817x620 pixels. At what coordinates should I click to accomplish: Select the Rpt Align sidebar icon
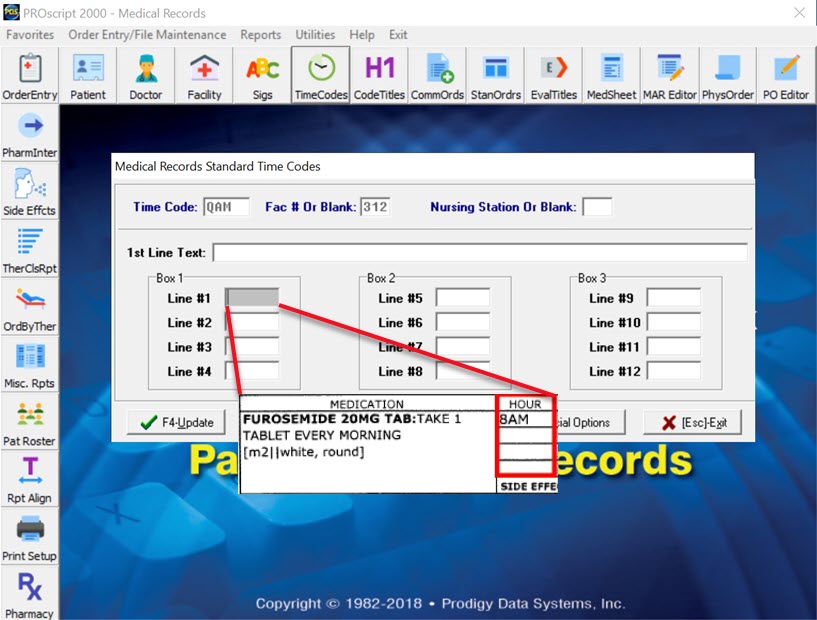(x=30, y=479)
